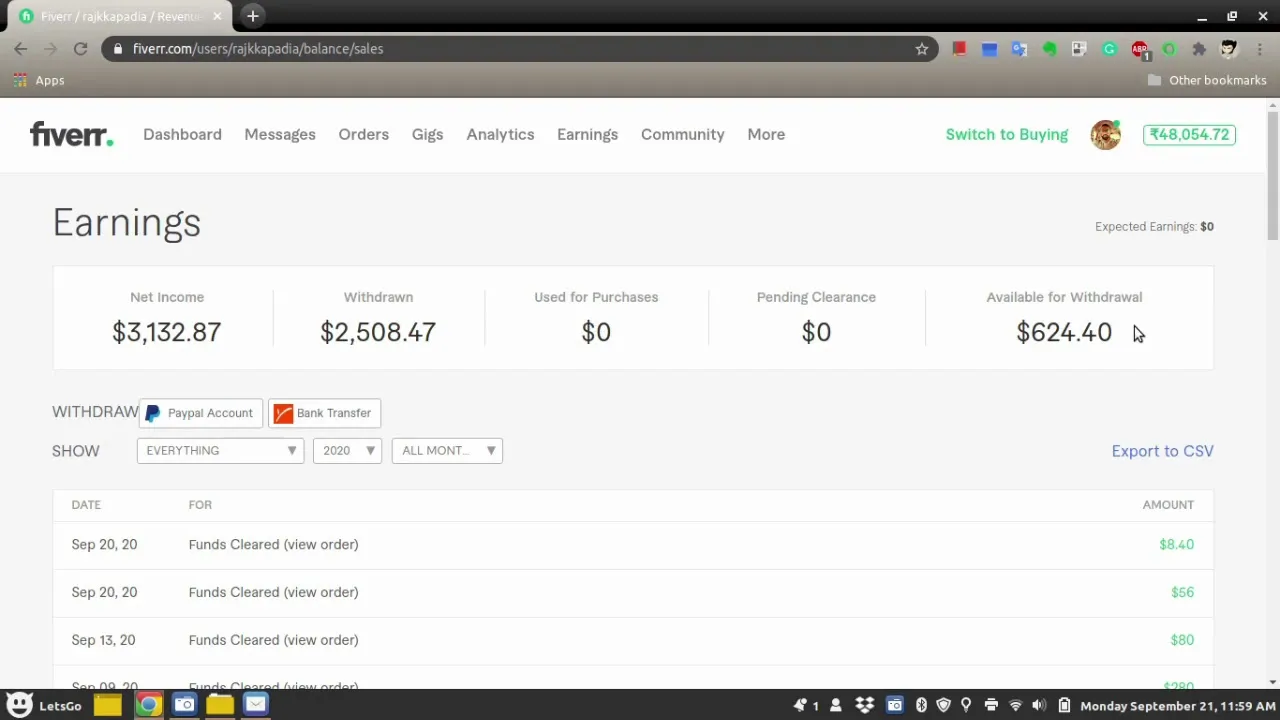This screenshot has width=1280, height=720.
Task: Open the Orders menu
Action: click(x=363, y=134)
